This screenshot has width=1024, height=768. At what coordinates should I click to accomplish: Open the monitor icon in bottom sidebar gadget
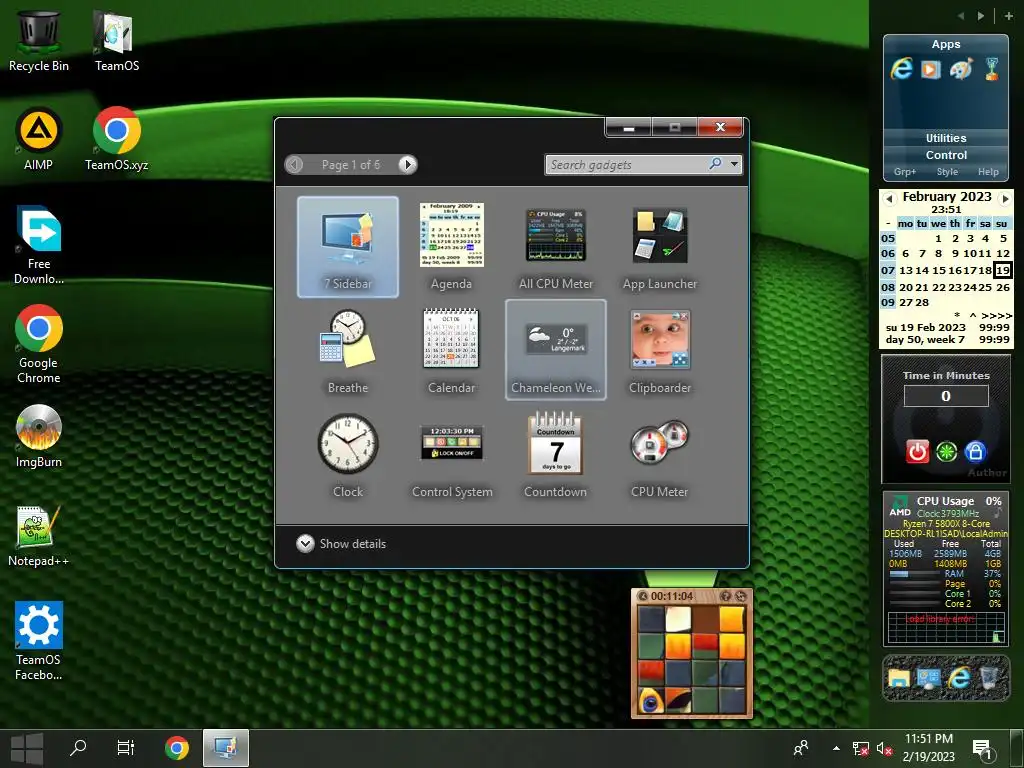(928, 679)
